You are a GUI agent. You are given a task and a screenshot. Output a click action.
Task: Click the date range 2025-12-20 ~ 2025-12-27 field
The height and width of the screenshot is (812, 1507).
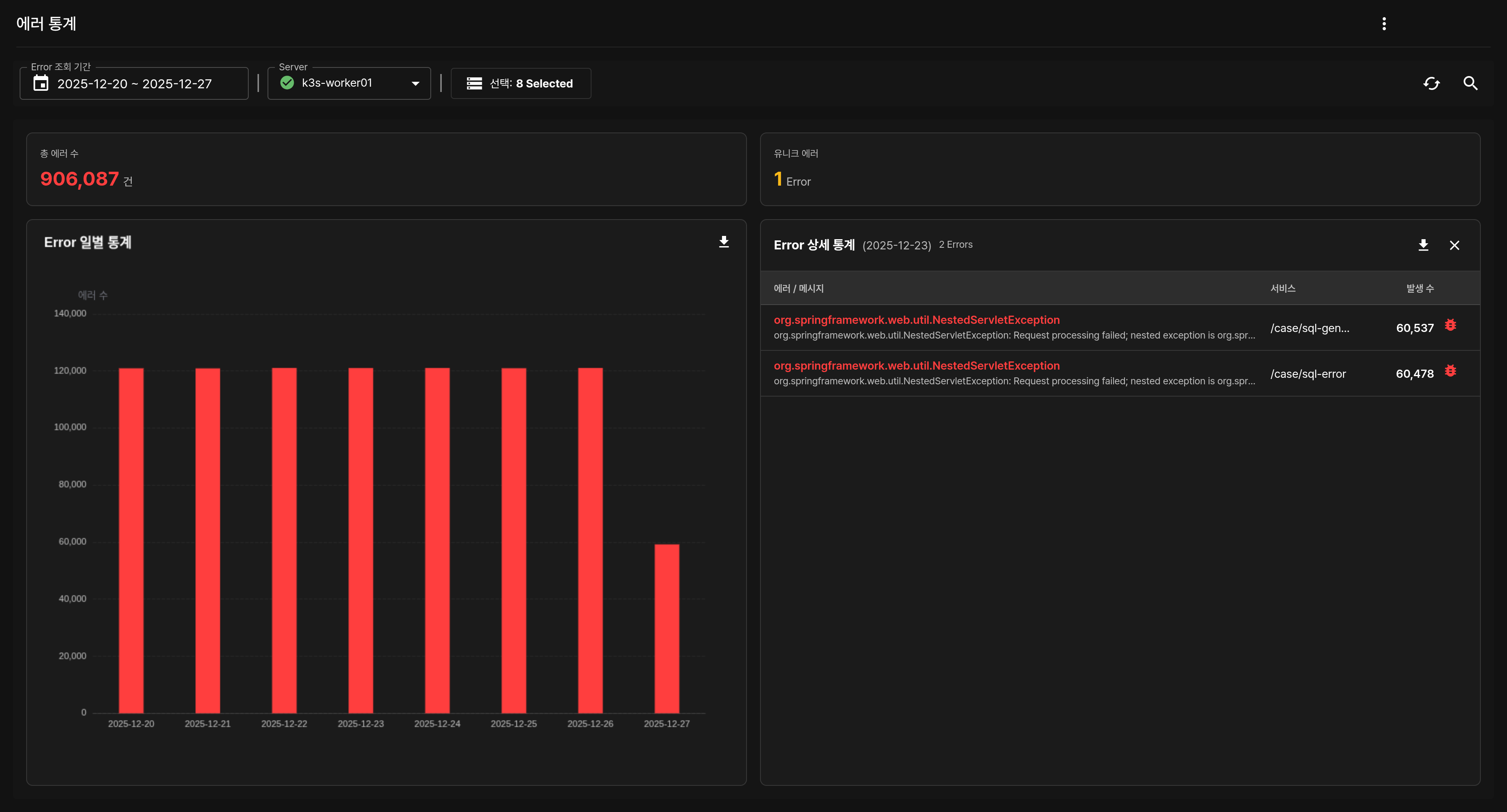pyautogui.click(x=135, y=83)
